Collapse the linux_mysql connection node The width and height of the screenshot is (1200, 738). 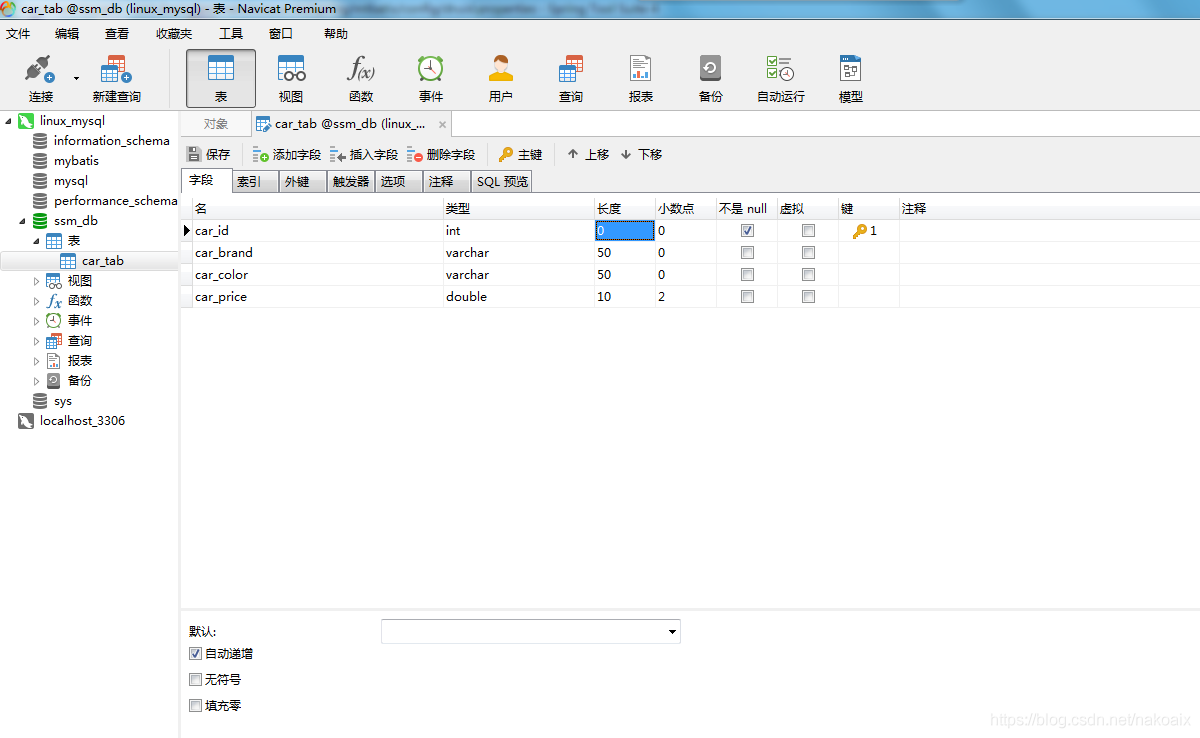pos(9,121)
